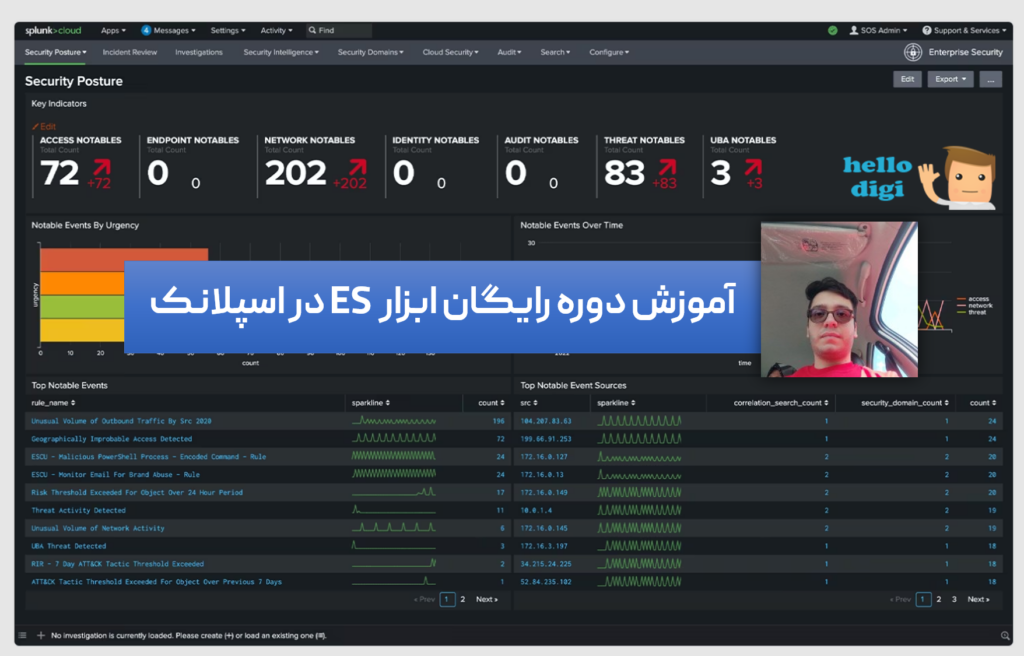Image resolution: width=1024 pixels, height=656 pixels.
Task: Go to Incident Review
Action: (129, 52)
